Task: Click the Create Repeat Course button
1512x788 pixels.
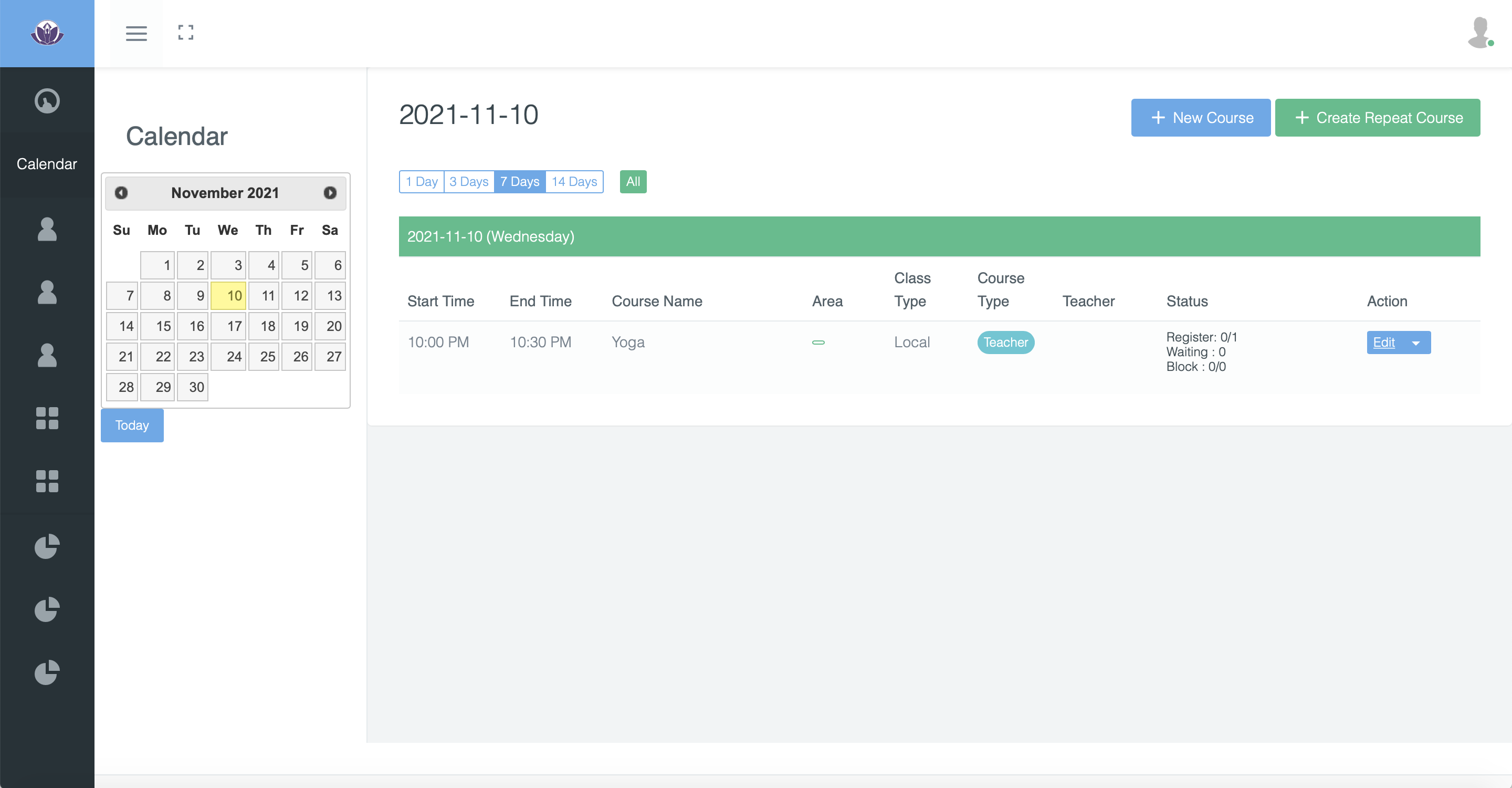Action: pos(1377,118)
